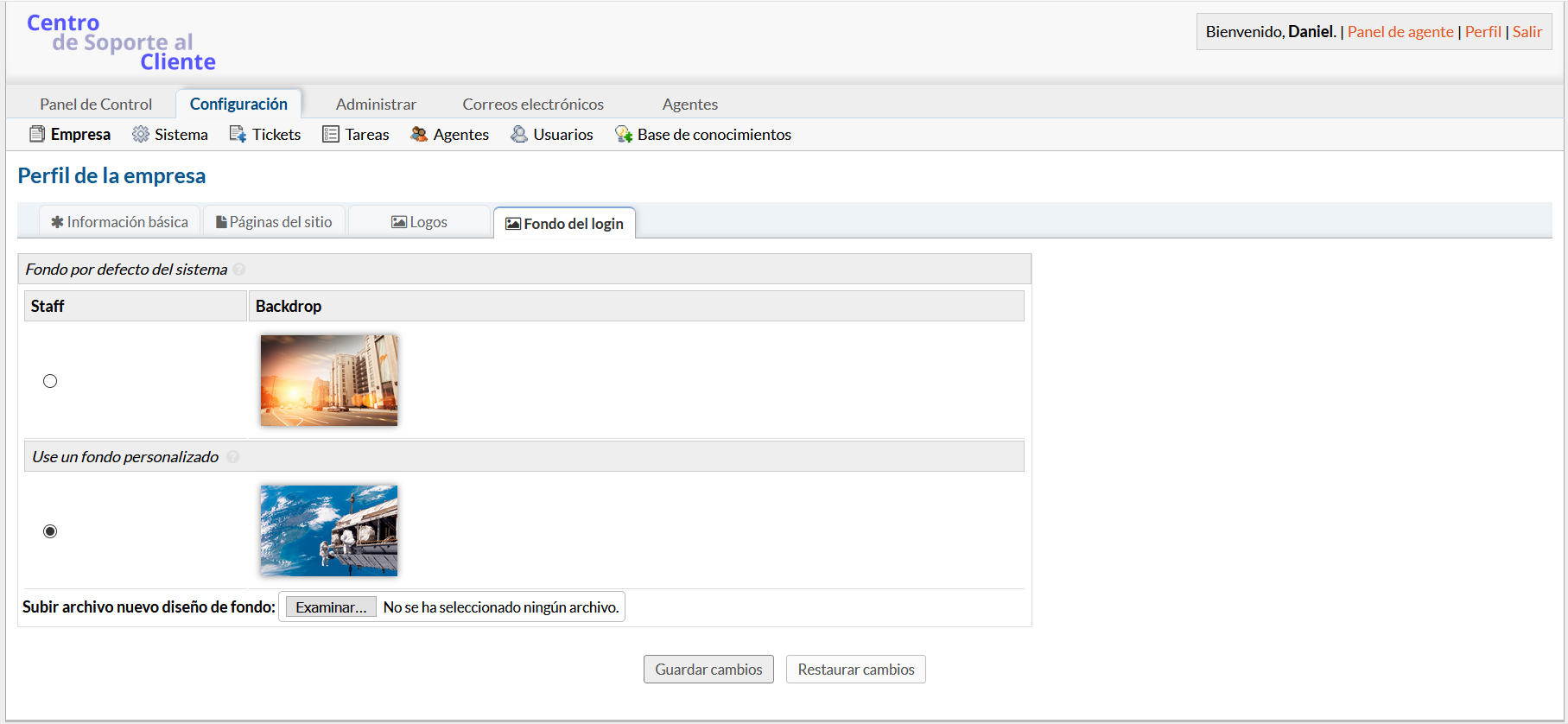Open the Tareas list icon
The height and width of the screenshot is (724, 1568).
click(331, 134)
